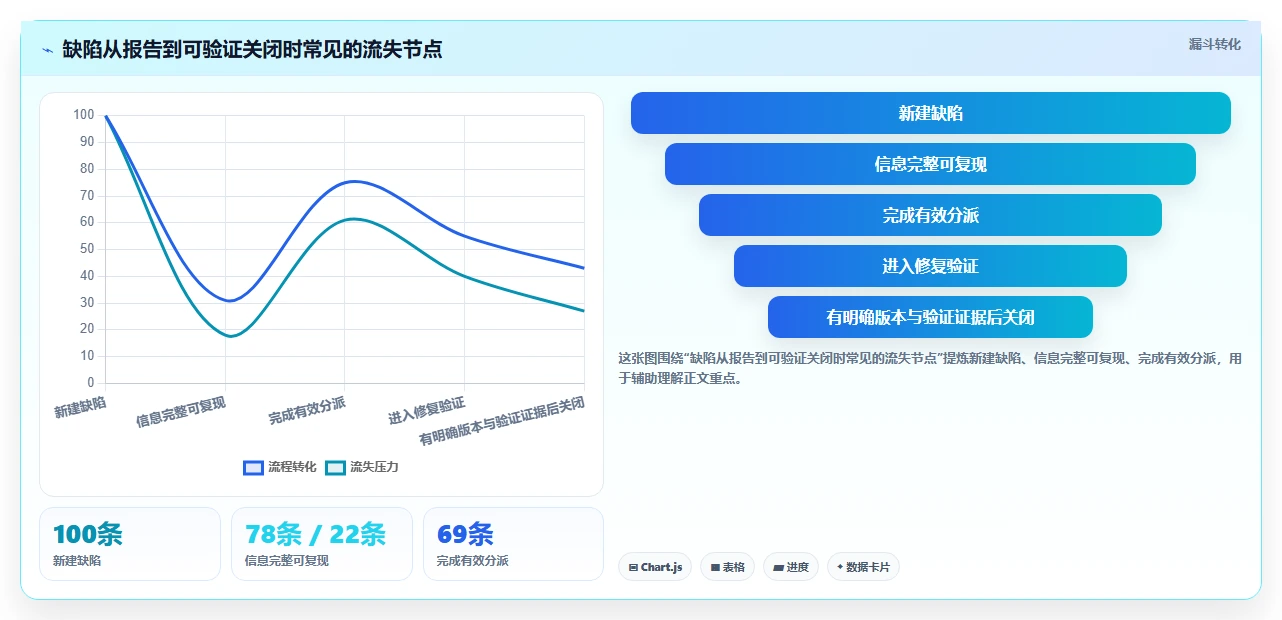Open the 100条 新建缺陷 stat card
Screen dimensions: 1282x620
[130, 544]
